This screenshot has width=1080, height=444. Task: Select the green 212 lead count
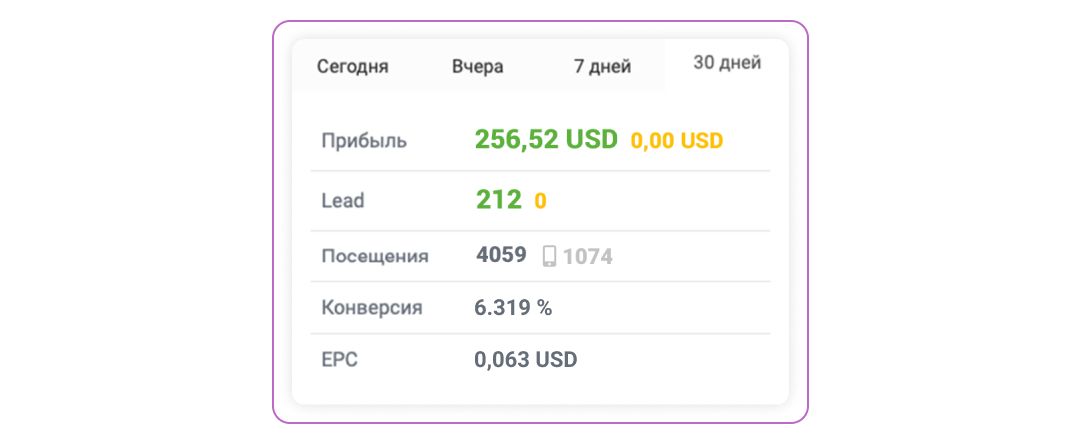pyautogui.click(x=498, y=200)
